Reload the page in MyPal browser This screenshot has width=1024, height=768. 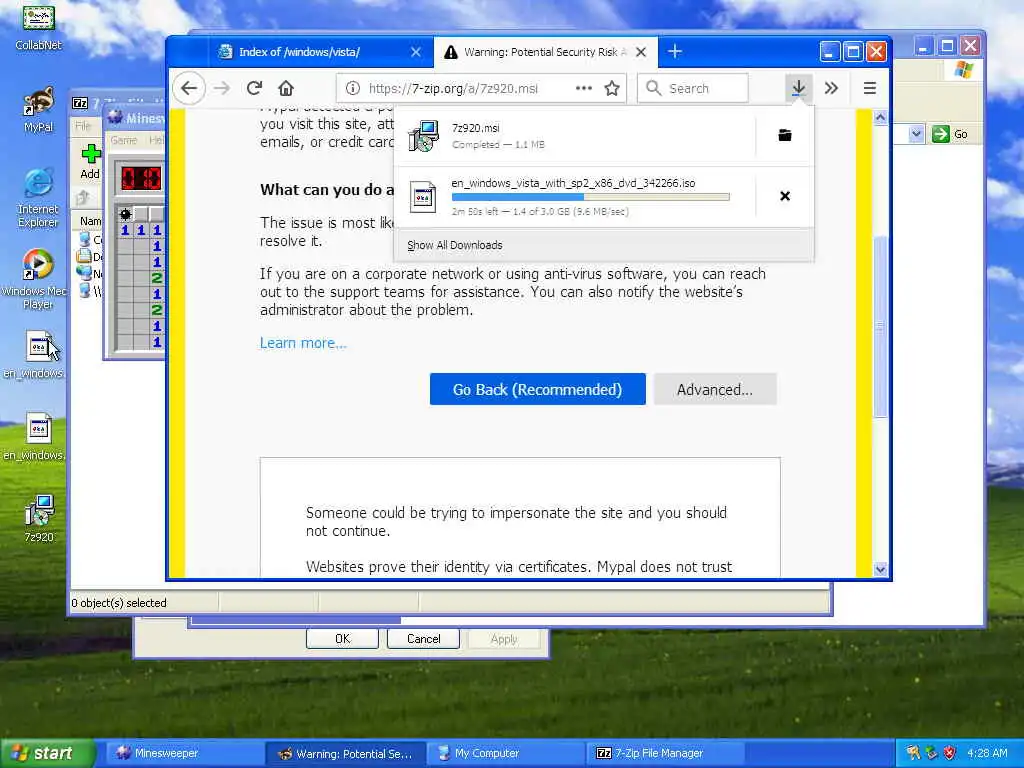254,88
